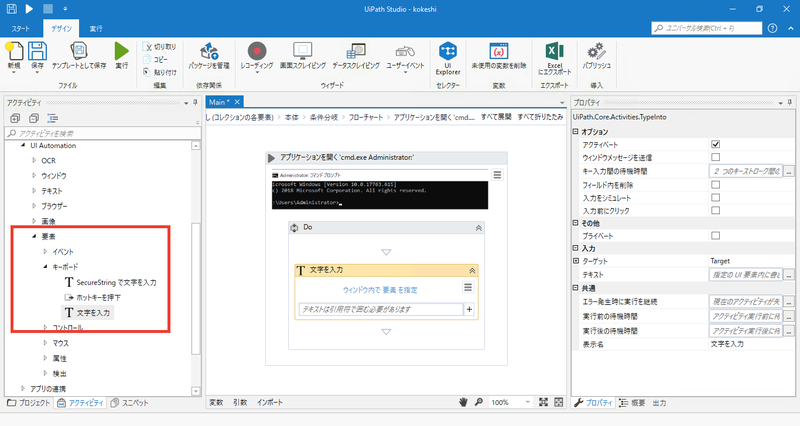Expand the ブラウザー tree node
800x426 pixels.
[34, 206]
